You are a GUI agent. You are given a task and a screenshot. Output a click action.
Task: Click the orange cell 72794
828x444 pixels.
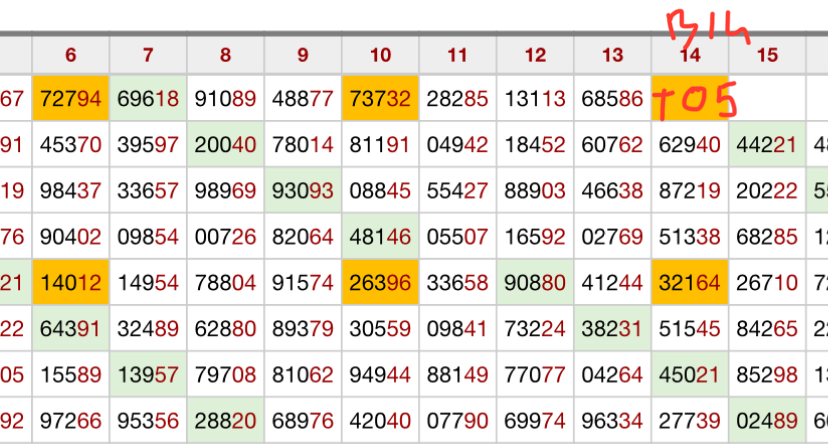[70, 99]
